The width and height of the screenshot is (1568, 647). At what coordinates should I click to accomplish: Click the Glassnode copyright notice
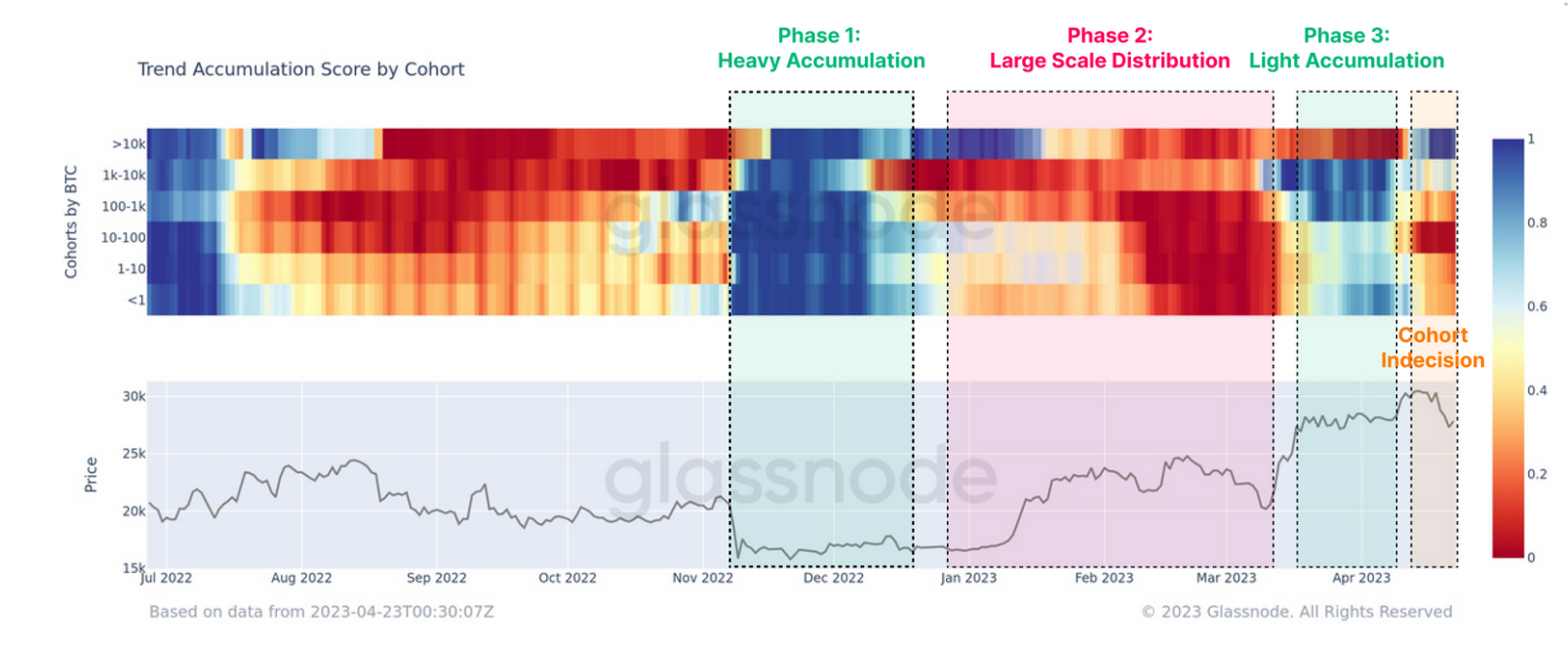tap(1297, 612)
